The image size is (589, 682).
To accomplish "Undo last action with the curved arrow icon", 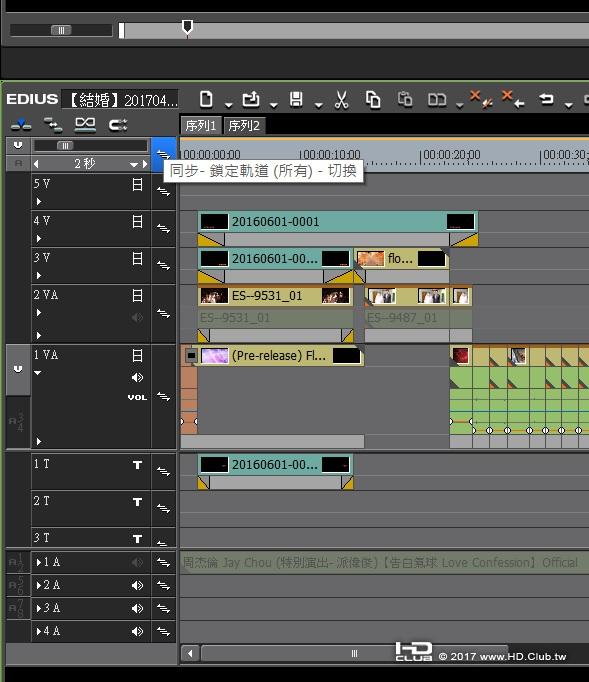I will click(547, 99).
